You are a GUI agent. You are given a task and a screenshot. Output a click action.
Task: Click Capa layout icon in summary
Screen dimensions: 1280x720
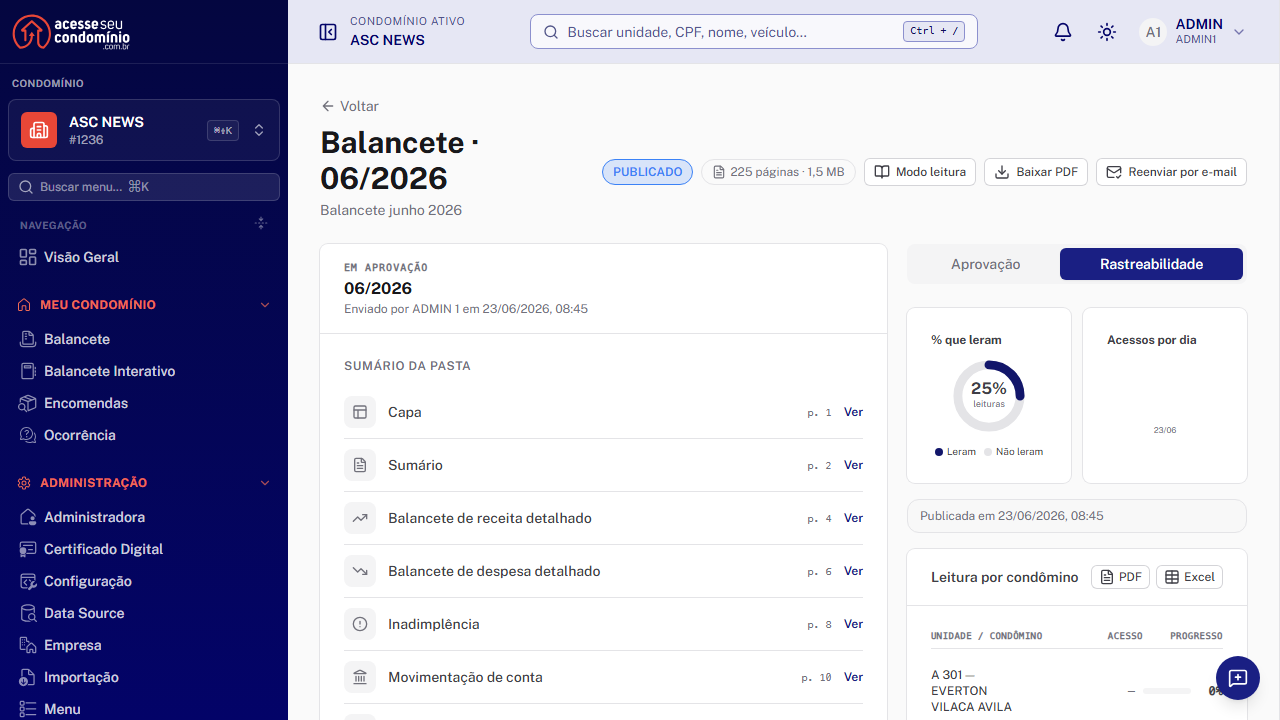pyautogui.click(x=360, y=412)
